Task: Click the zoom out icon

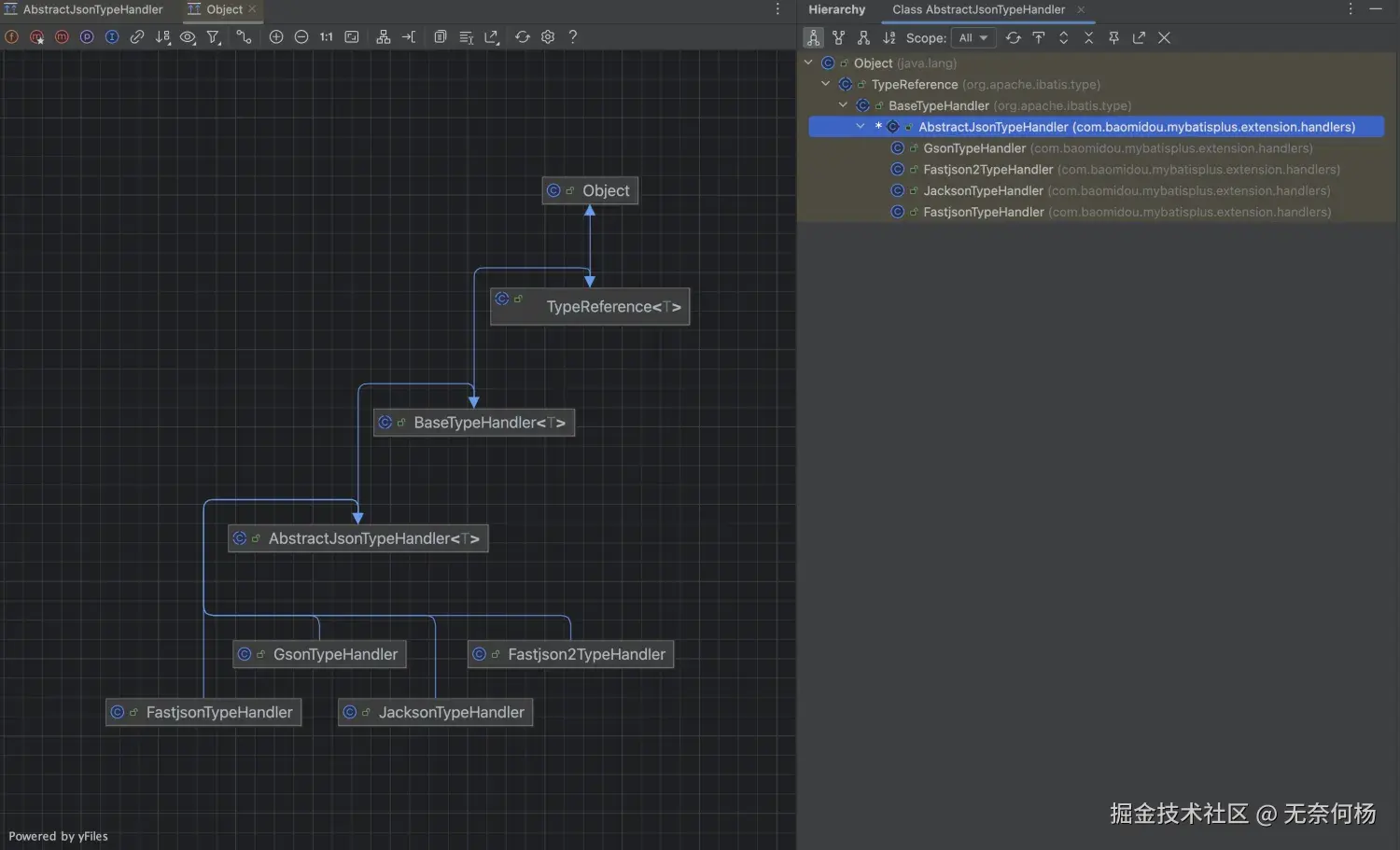Action: [301, 37]
